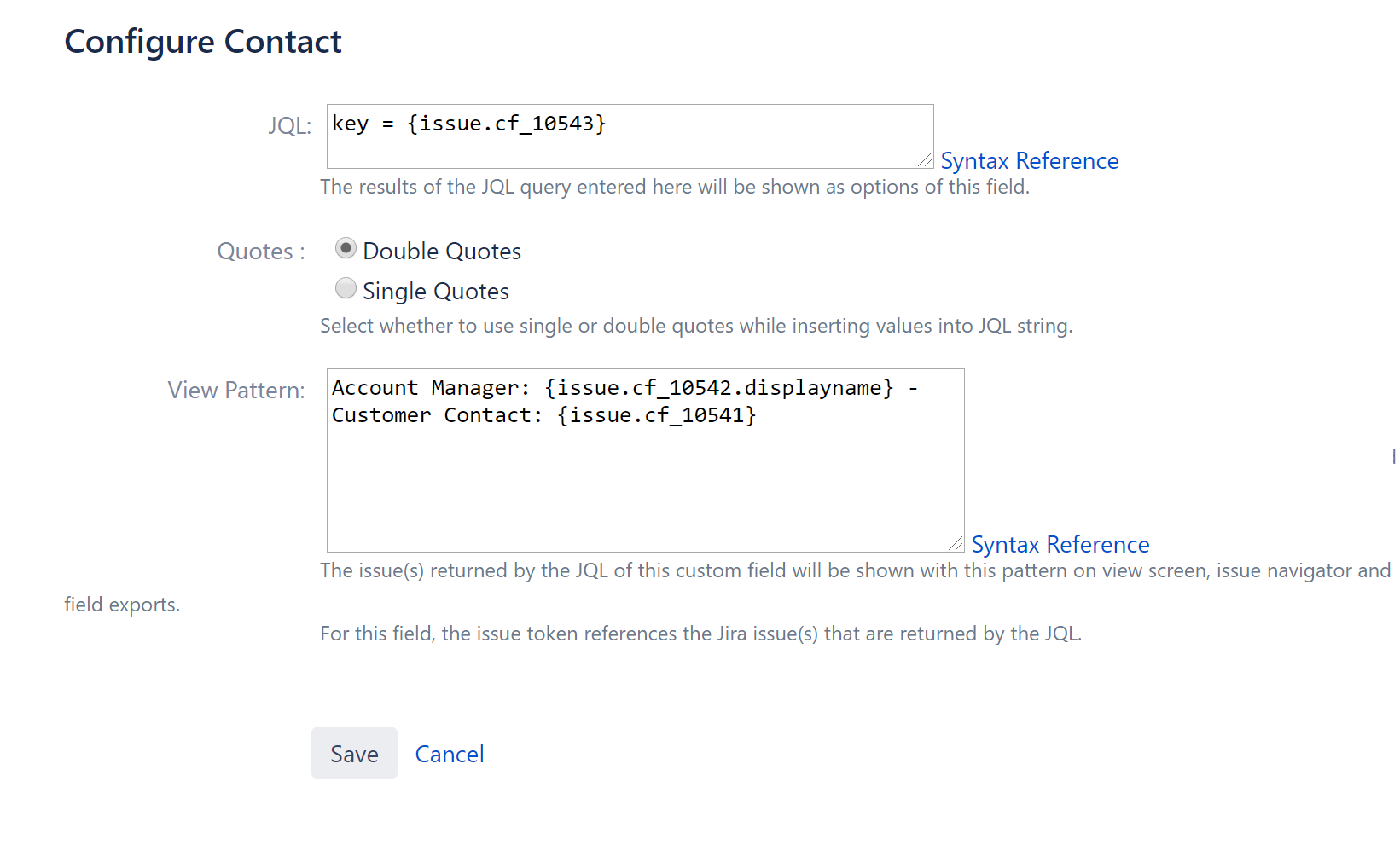Click the Cancel link
This screenshot has height=851, width=1400.
pyautogui.click(x=449, y=753)
